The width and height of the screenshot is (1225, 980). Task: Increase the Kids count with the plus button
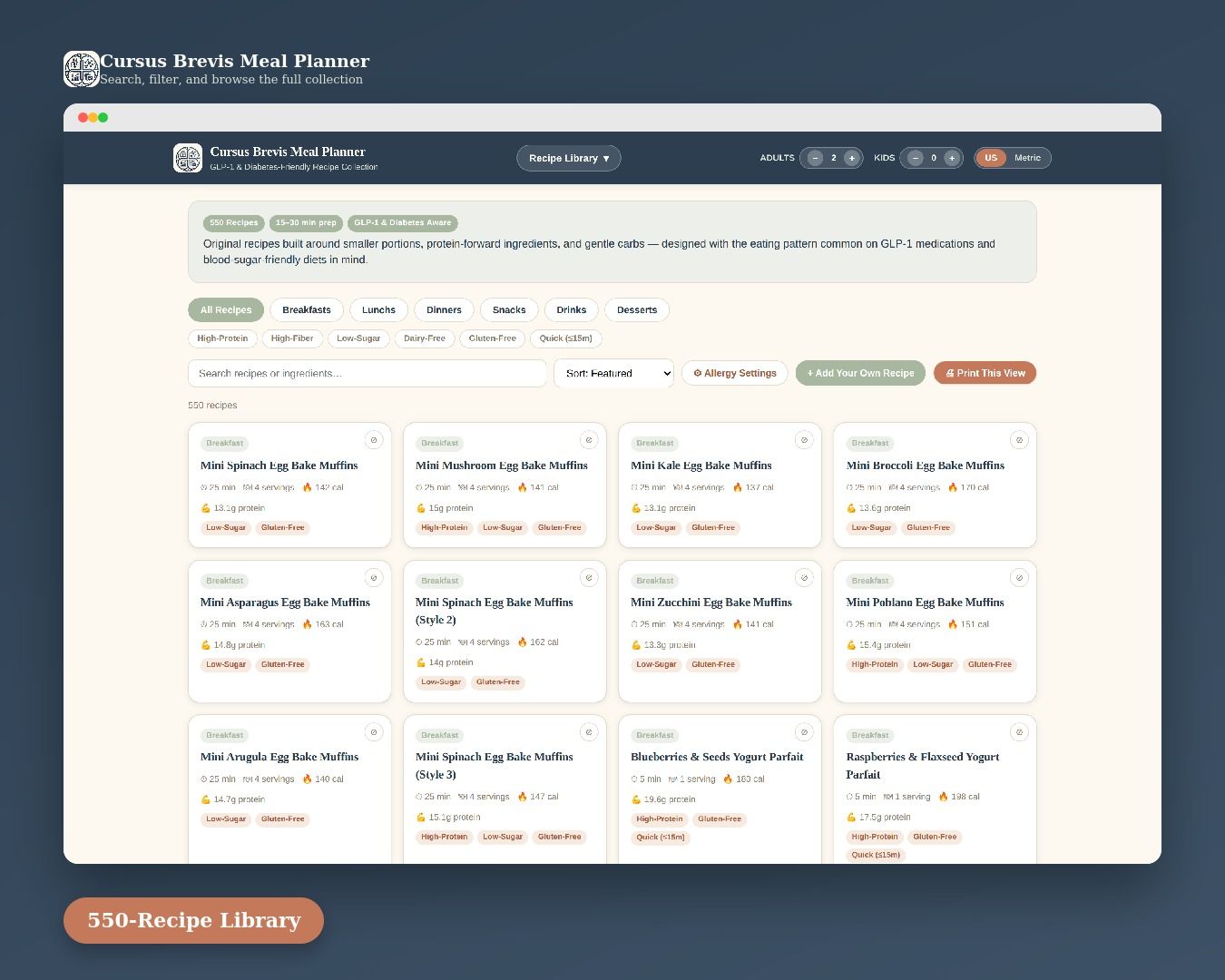tap(951, 158)
